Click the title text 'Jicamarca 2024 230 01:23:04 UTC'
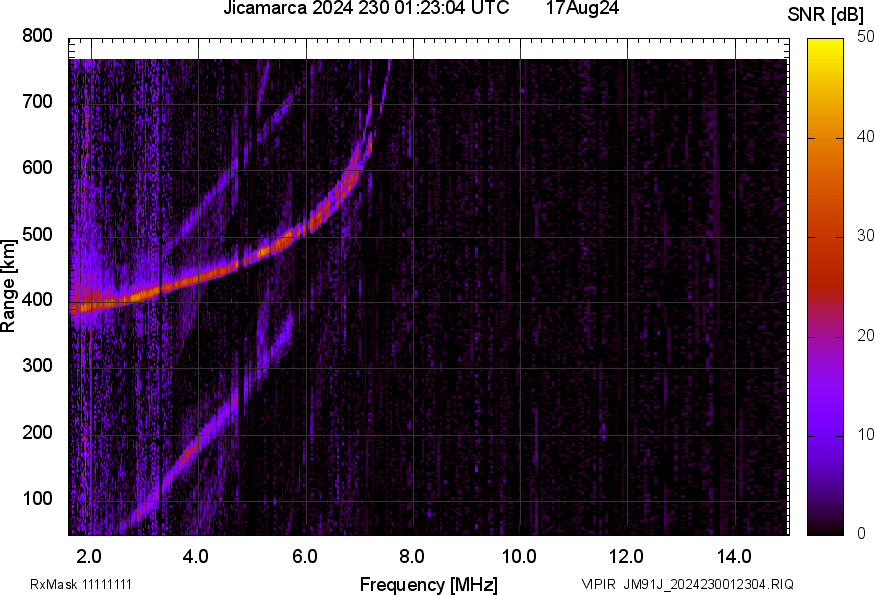 (366, 8)
